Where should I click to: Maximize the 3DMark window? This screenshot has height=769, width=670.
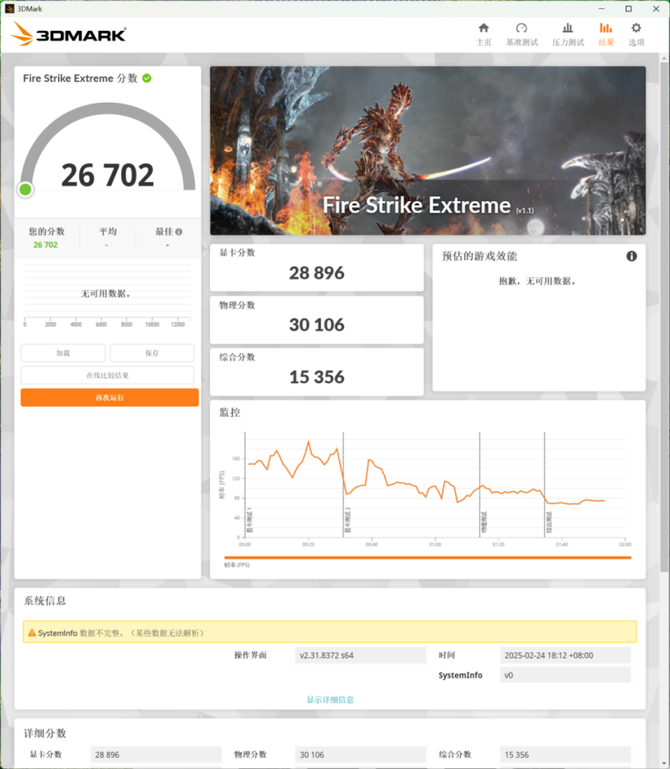coord(628,9)
